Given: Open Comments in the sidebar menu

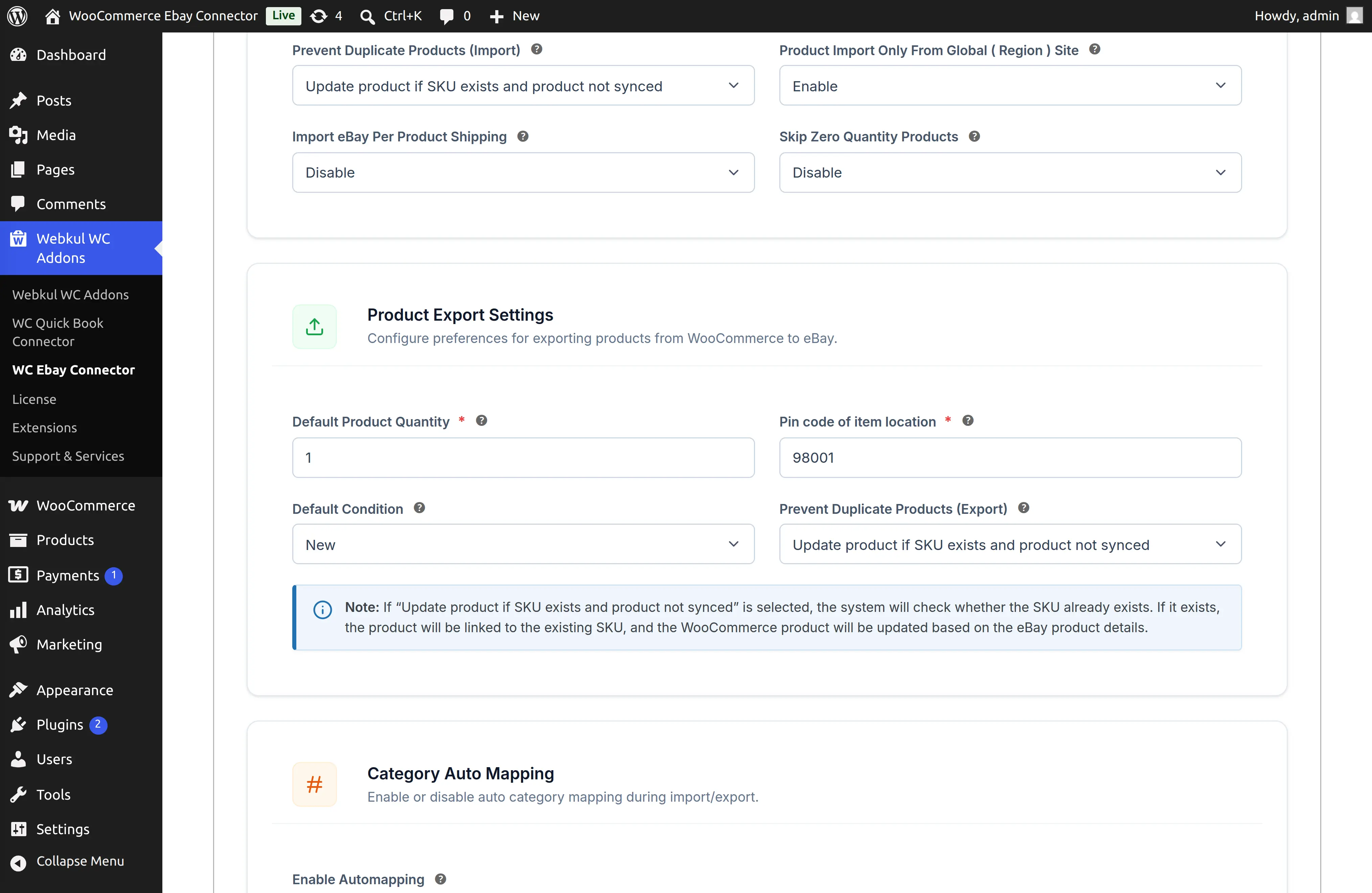Looking at the screenshot, I should click(81, 204).
